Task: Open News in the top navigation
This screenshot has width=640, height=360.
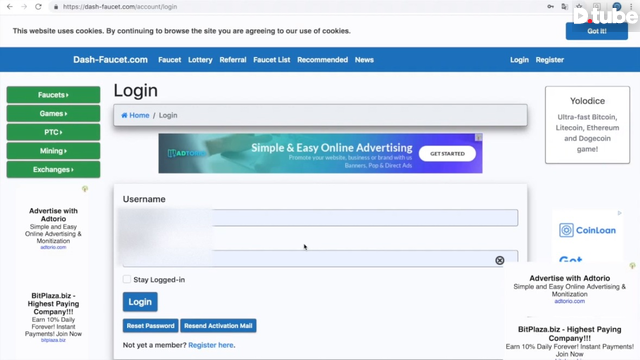Action: pyautogui.click(x=364, y=60)
